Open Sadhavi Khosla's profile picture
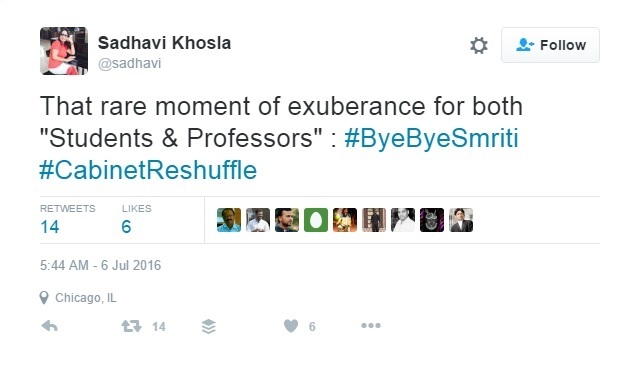The image size is (622, 374). pyautogui.click(x=64, y=51)
